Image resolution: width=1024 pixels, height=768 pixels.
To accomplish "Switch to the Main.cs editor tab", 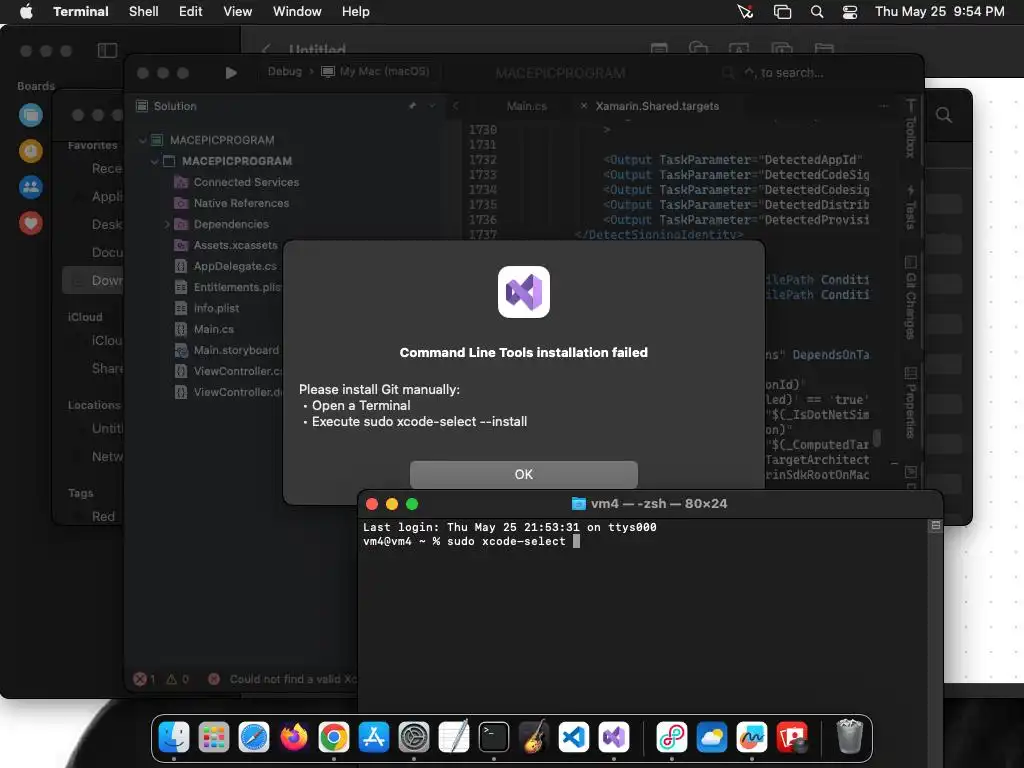I will 526,106.
